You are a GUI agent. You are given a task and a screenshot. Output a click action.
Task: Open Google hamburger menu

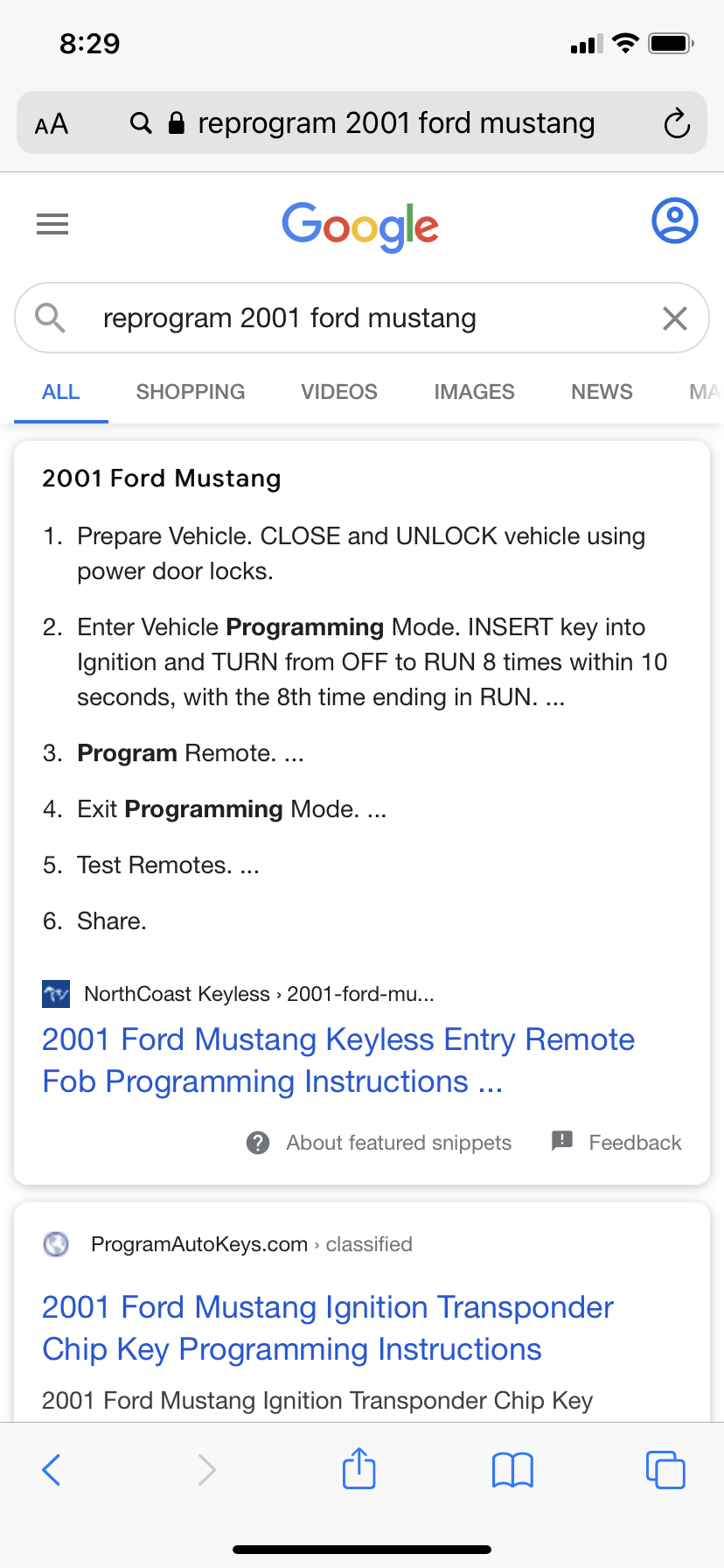52,224
